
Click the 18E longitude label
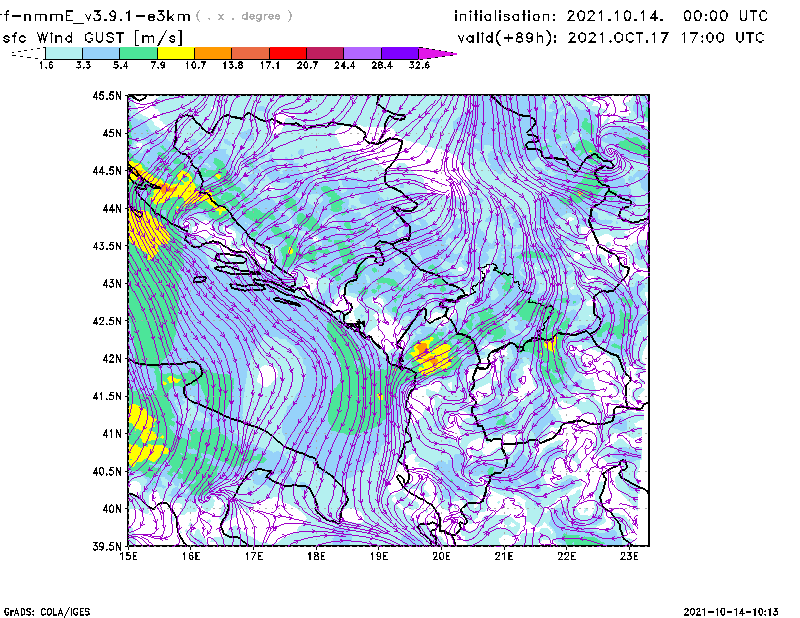pyautogui.click(x=316, y=556)
